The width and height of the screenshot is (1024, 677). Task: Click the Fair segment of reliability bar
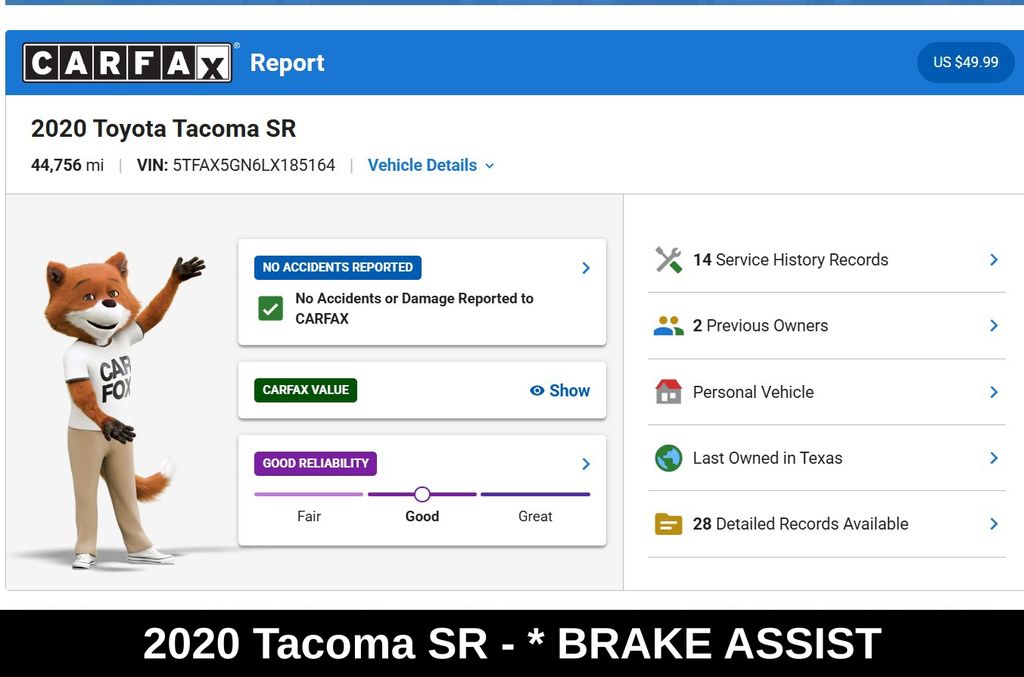[308, 494]
